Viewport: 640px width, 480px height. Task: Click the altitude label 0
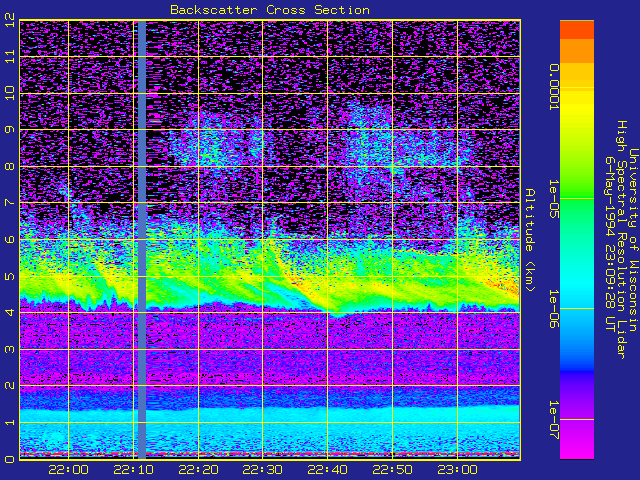pos(10,459)
